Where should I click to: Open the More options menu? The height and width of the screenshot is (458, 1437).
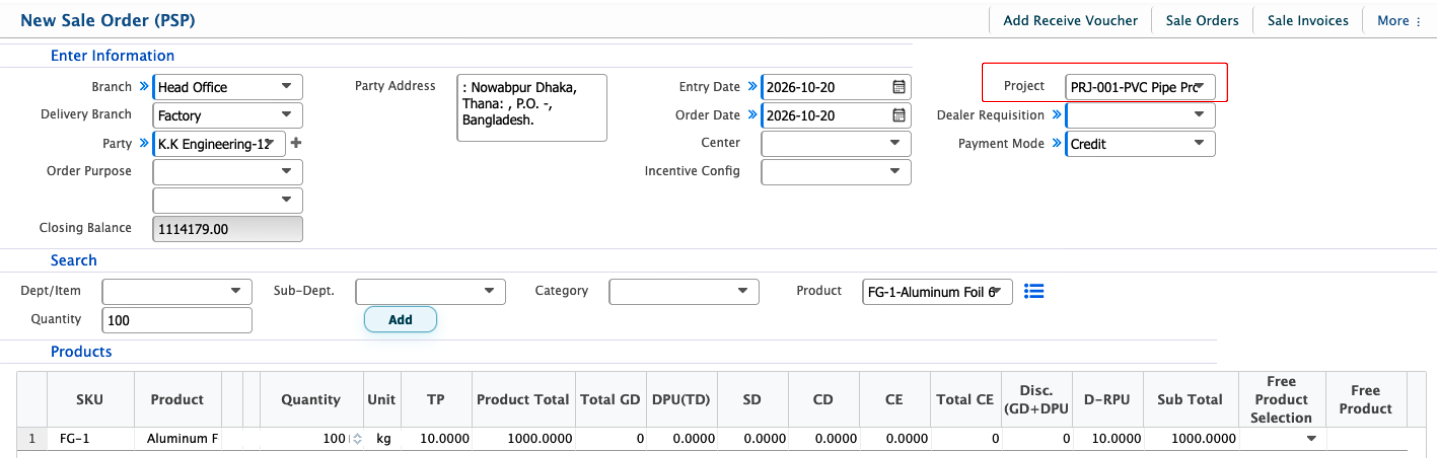pyautogui.click(x=1398, y=20)
